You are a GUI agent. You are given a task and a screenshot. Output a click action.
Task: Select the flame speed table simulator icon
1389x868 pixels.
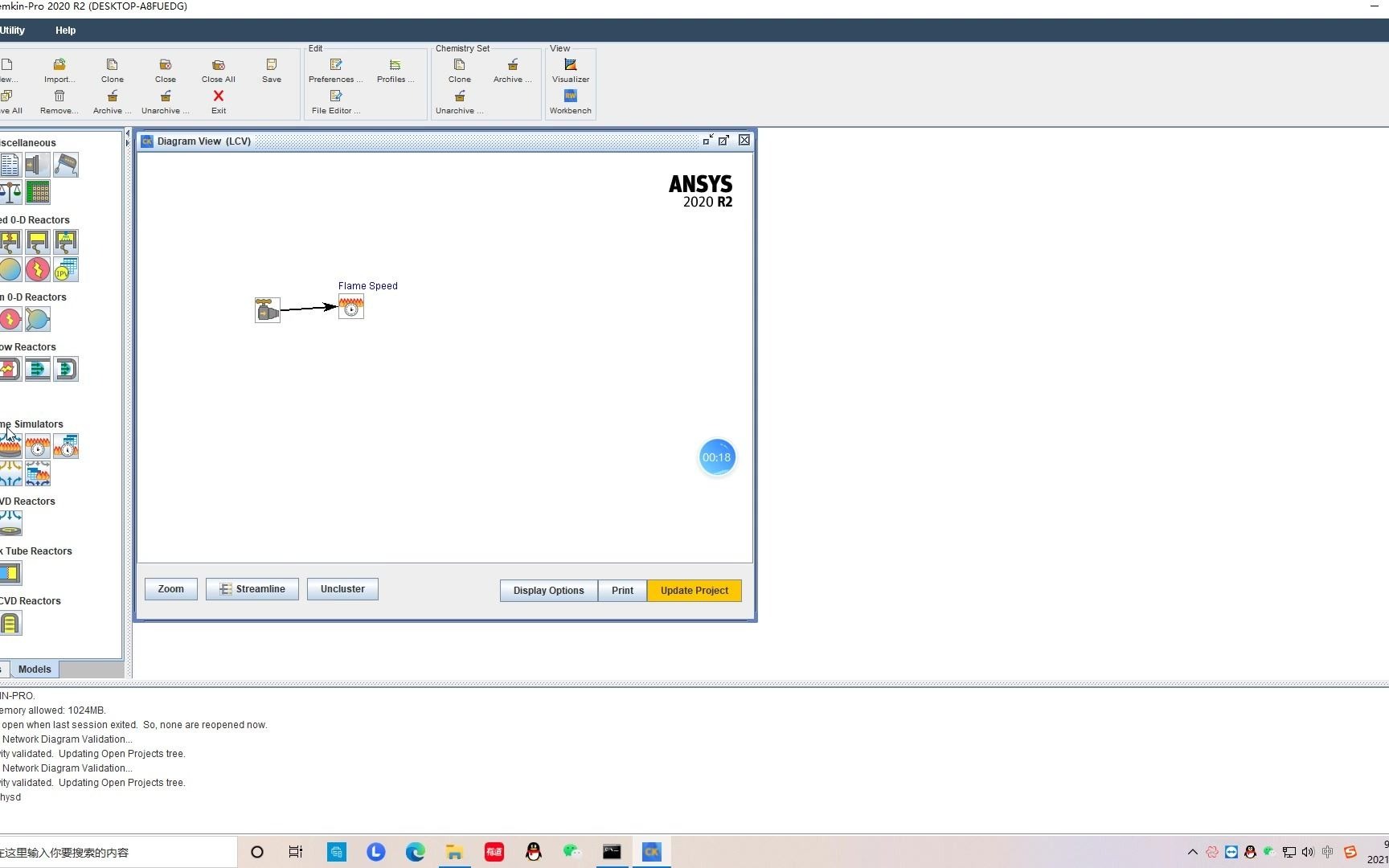tap(66, 447)
